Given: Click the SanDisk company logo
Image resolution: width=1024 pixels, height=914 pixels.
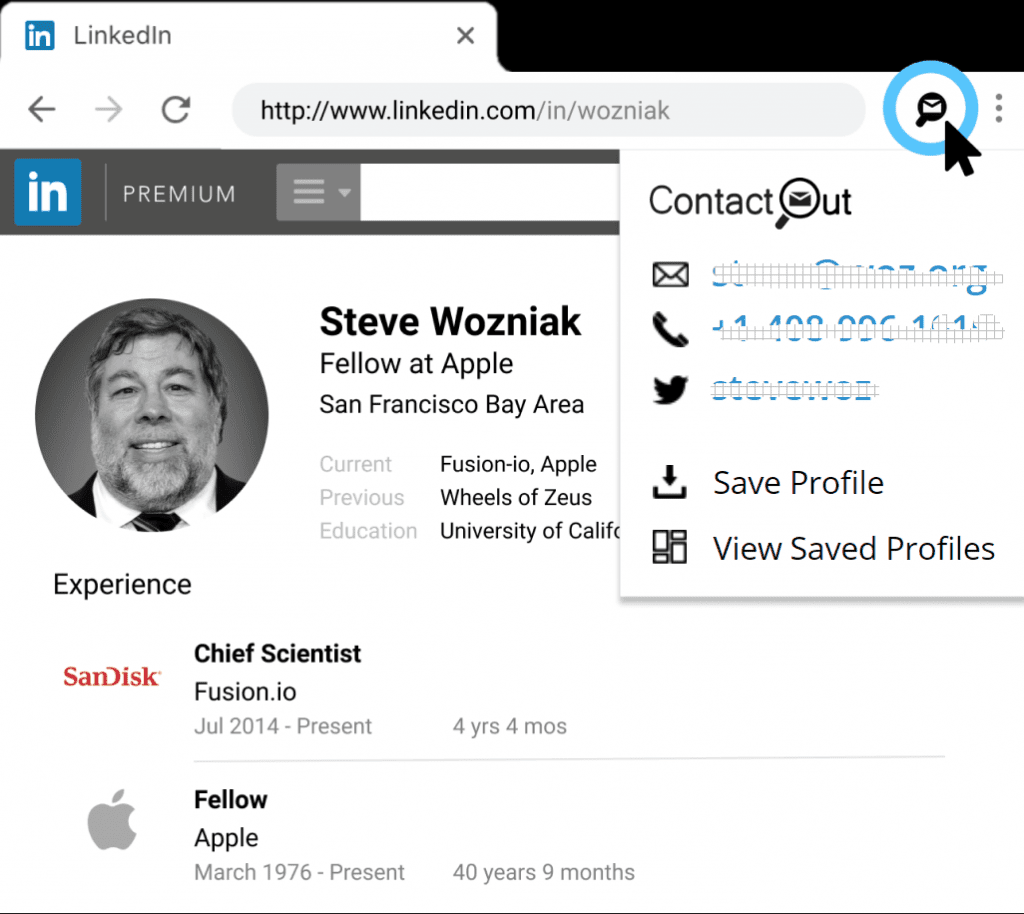Looking at the screenshot, I should pyautogui.click(x=112, y=677).
